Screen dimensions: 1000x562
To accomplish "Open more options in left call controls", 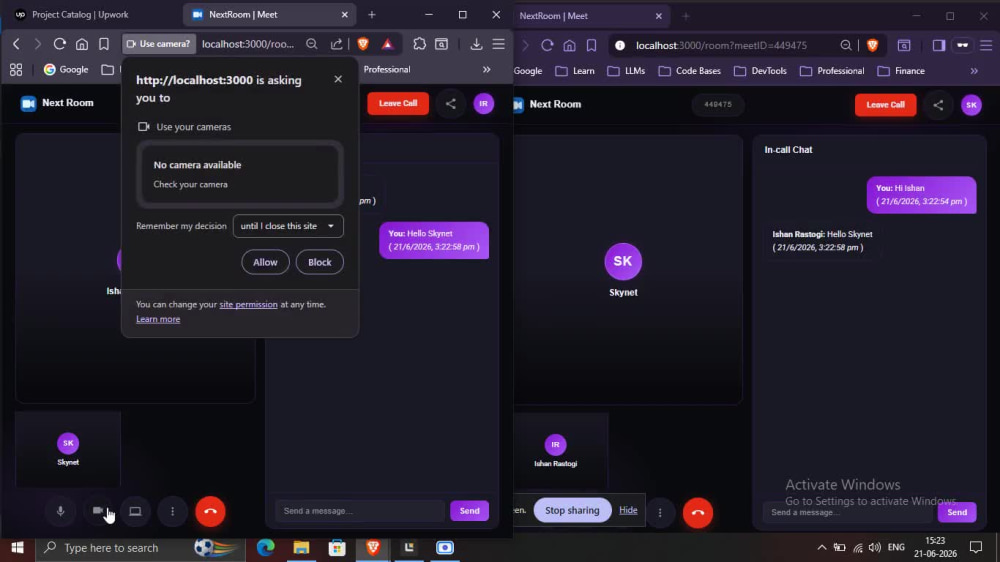I will click(172, 511).
